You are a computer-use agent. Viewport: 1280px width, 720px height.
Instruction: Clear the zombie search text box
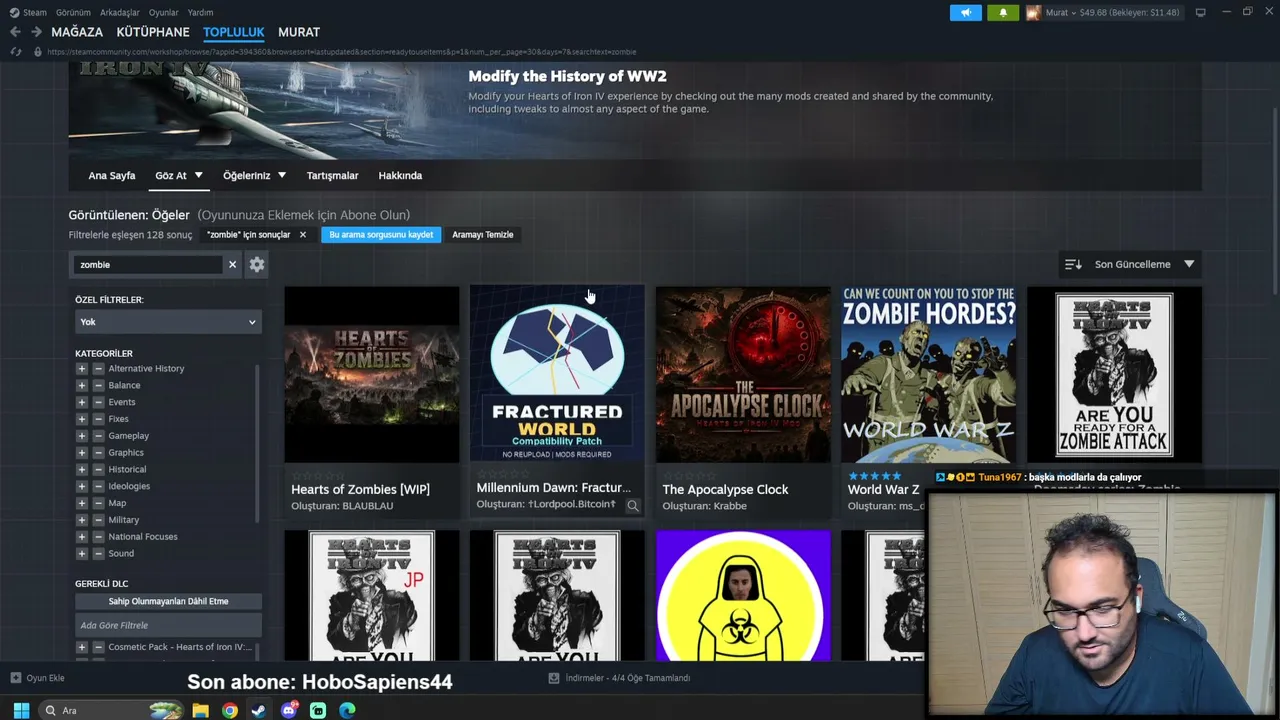point(232,264)
